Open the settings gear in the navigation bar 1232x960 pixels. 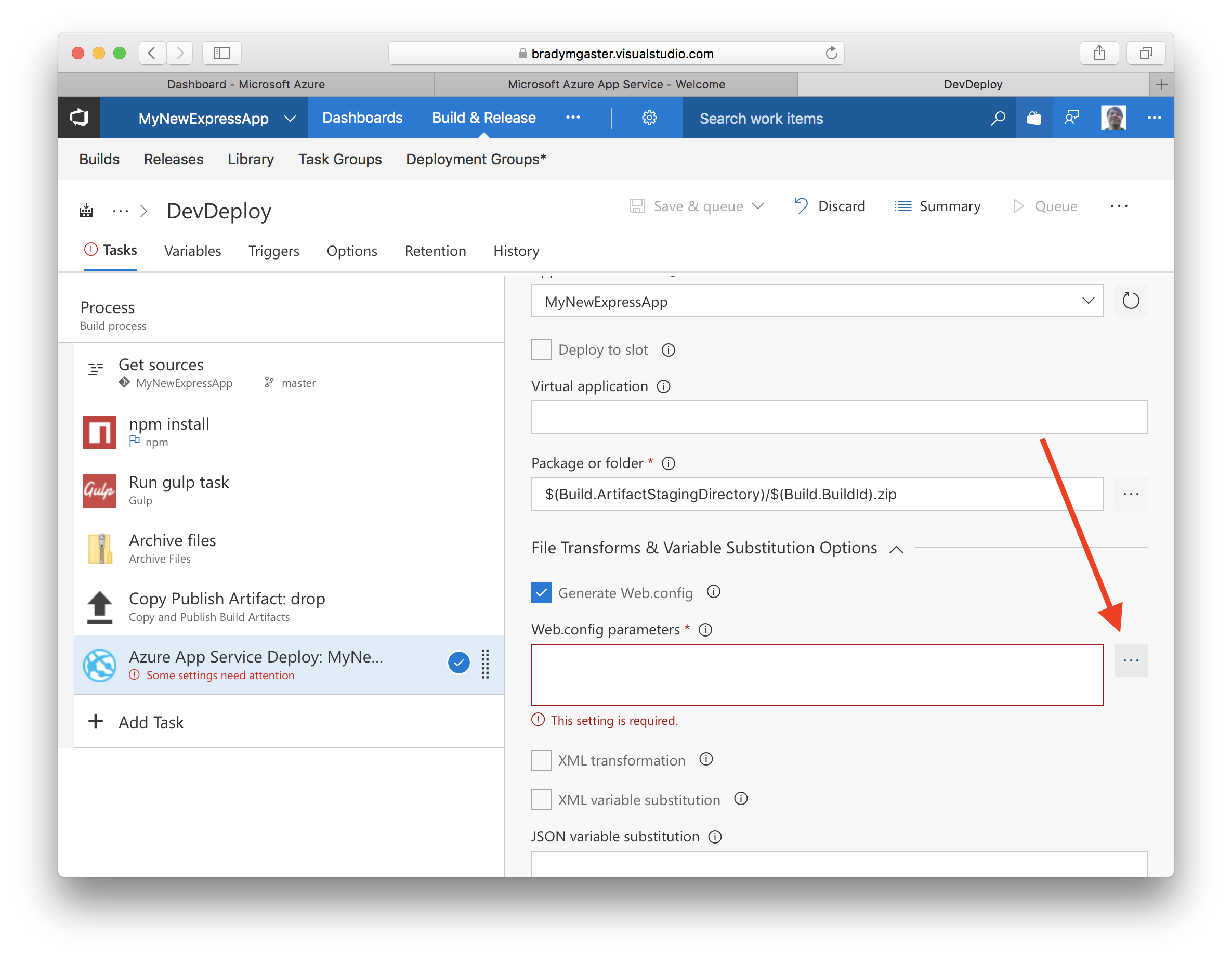(649, 118)
